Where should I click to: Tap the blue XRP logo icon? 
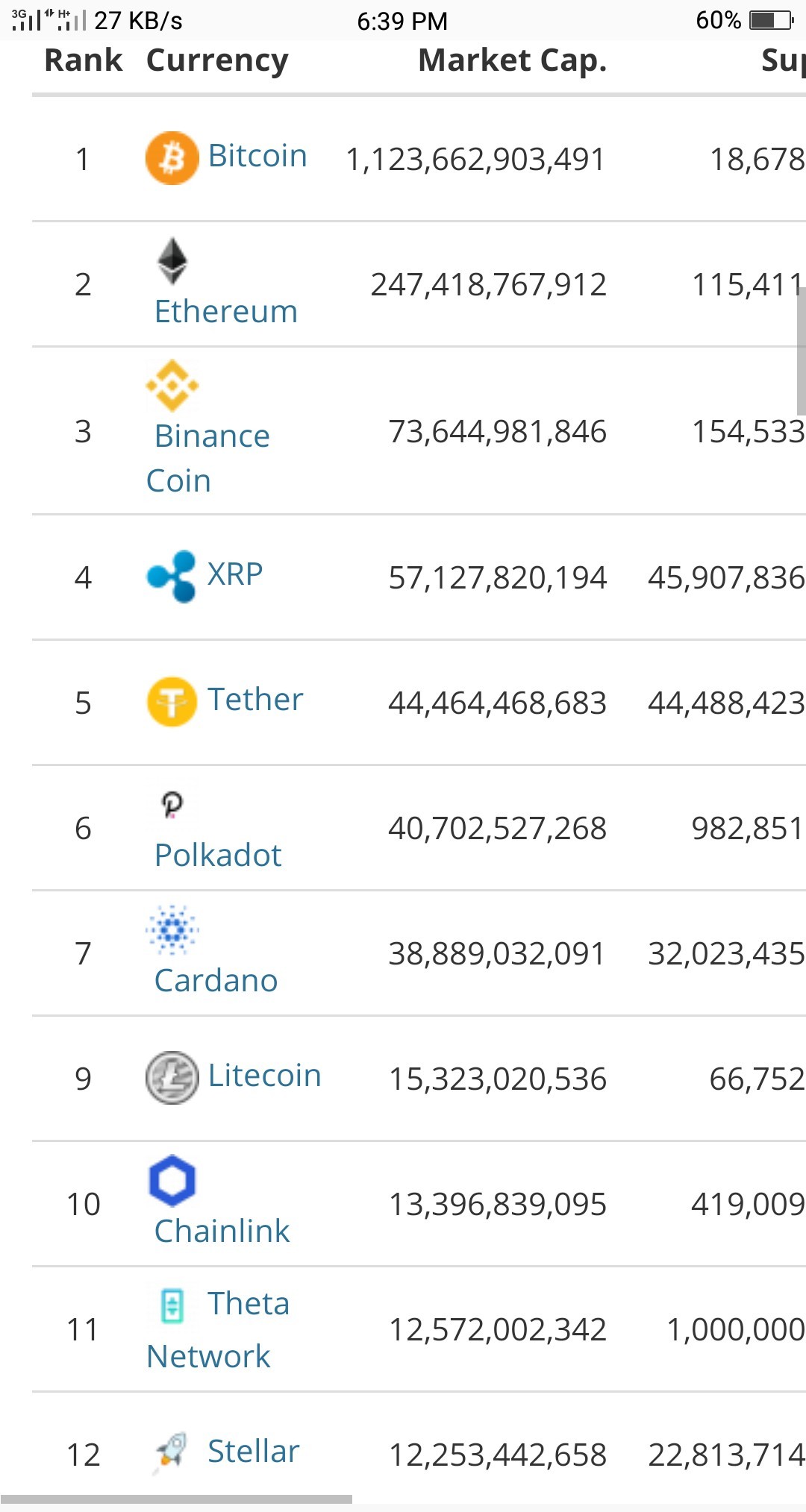(x=172, y=576)
